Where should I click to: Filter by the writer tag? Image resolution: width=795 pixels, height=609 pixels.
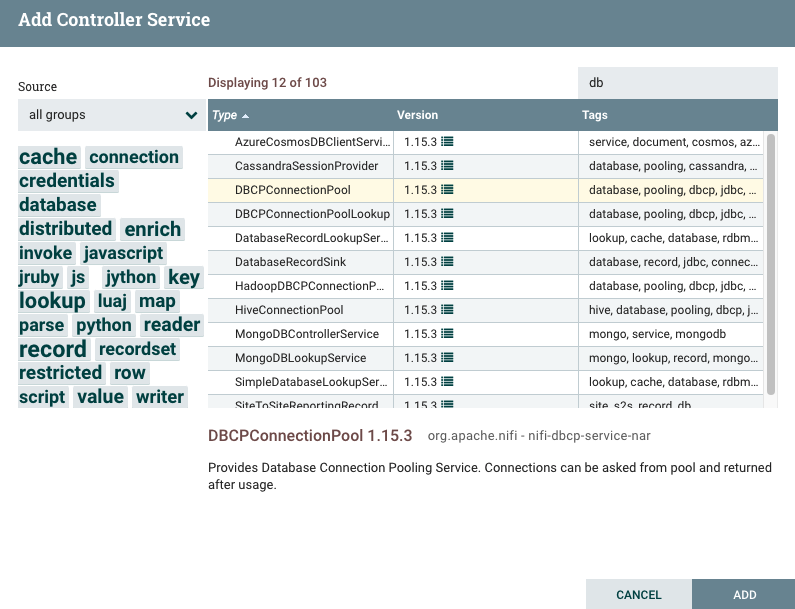point(160,397)
